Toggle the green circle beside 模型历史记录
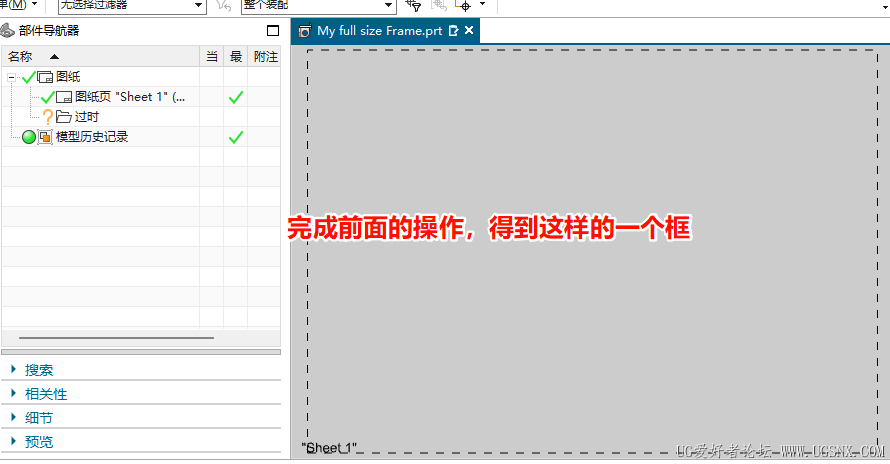890x464 pixels. click(29, 137)
